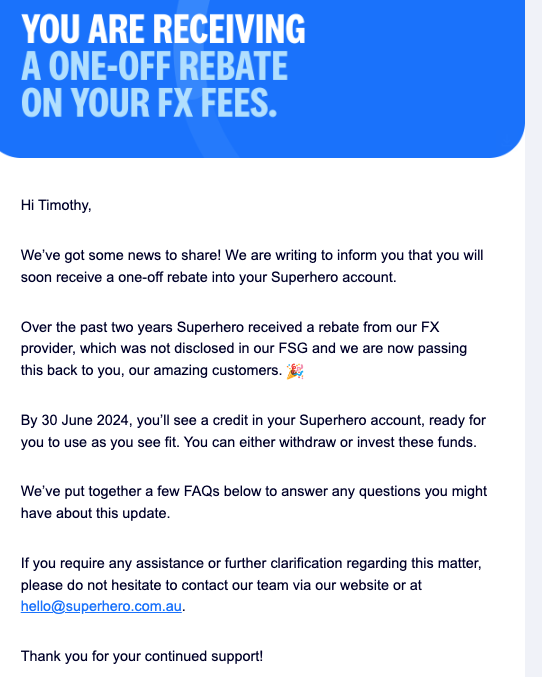Click the "ON YOUR FX FEES." headline line
542x677 pixels.
[x=149, y=102]
